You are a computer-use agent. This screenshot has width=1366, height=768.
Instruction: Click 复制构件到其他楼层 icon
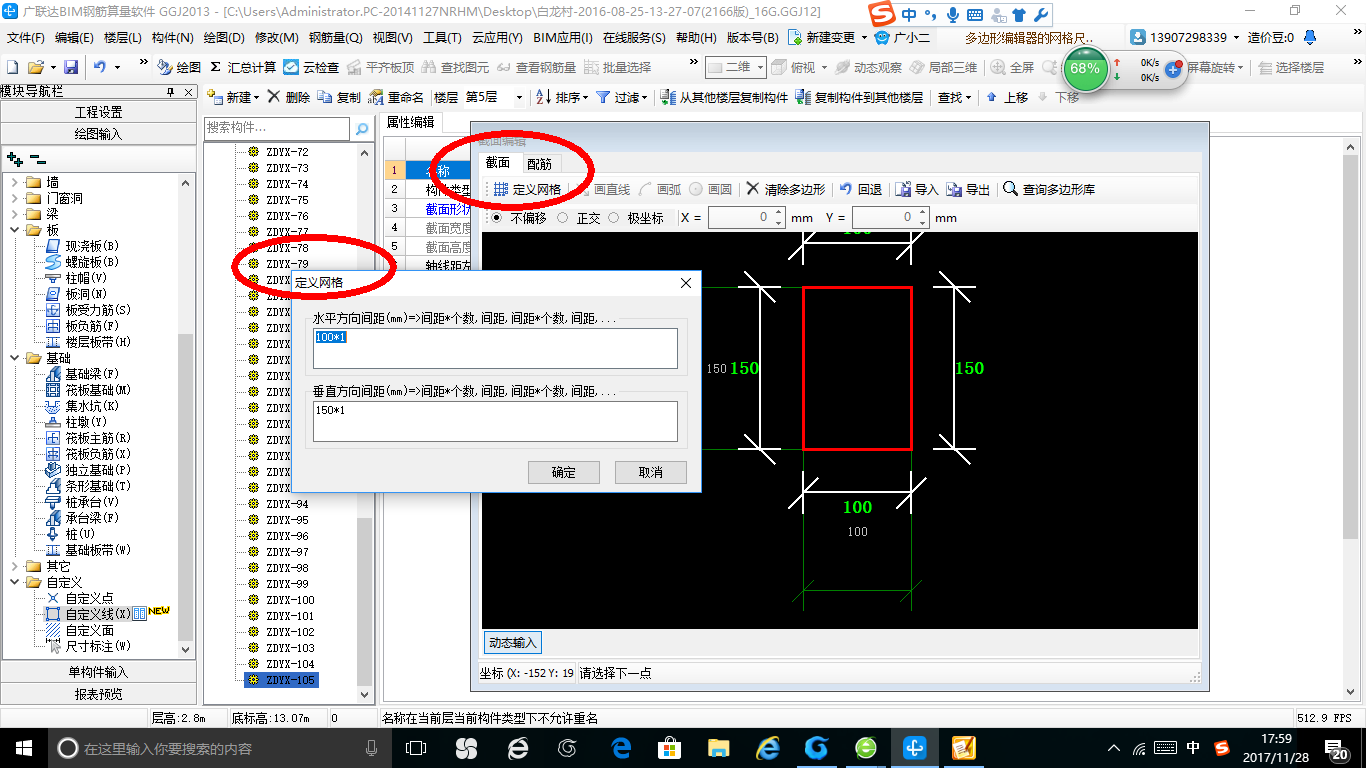pos(859,97)
